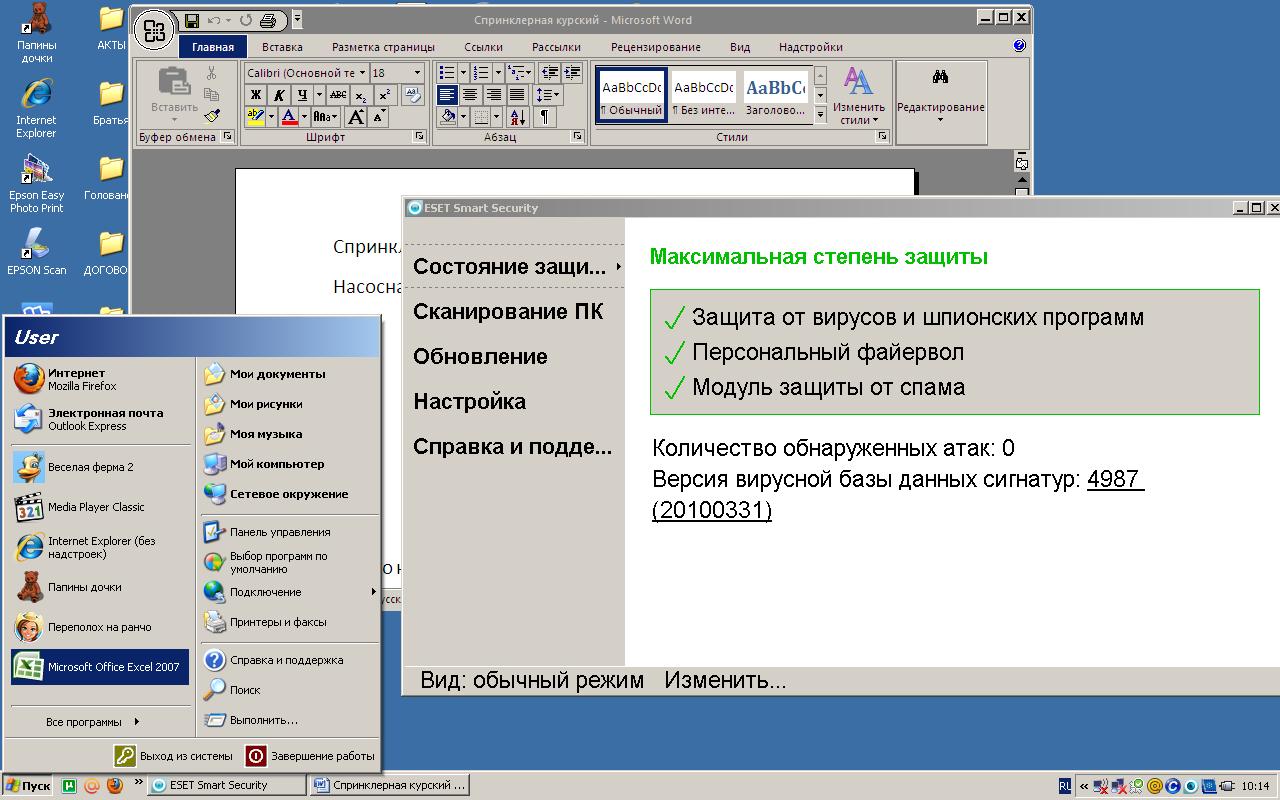Open Microsoft Office Excel 2007 from Start menu

click(100, 667)
